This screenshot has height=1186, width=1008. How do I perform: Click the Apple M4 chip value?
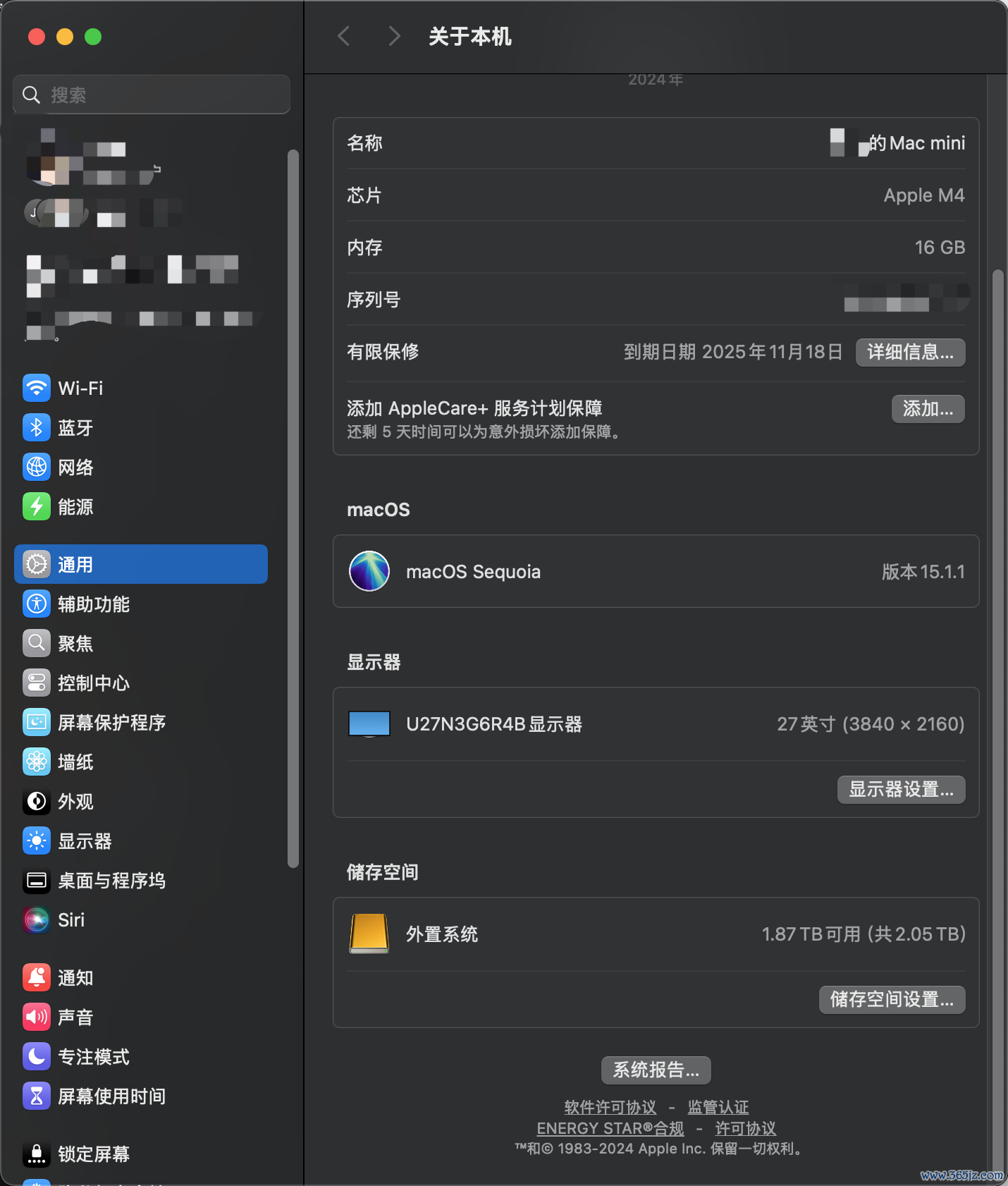click(924, 195)
